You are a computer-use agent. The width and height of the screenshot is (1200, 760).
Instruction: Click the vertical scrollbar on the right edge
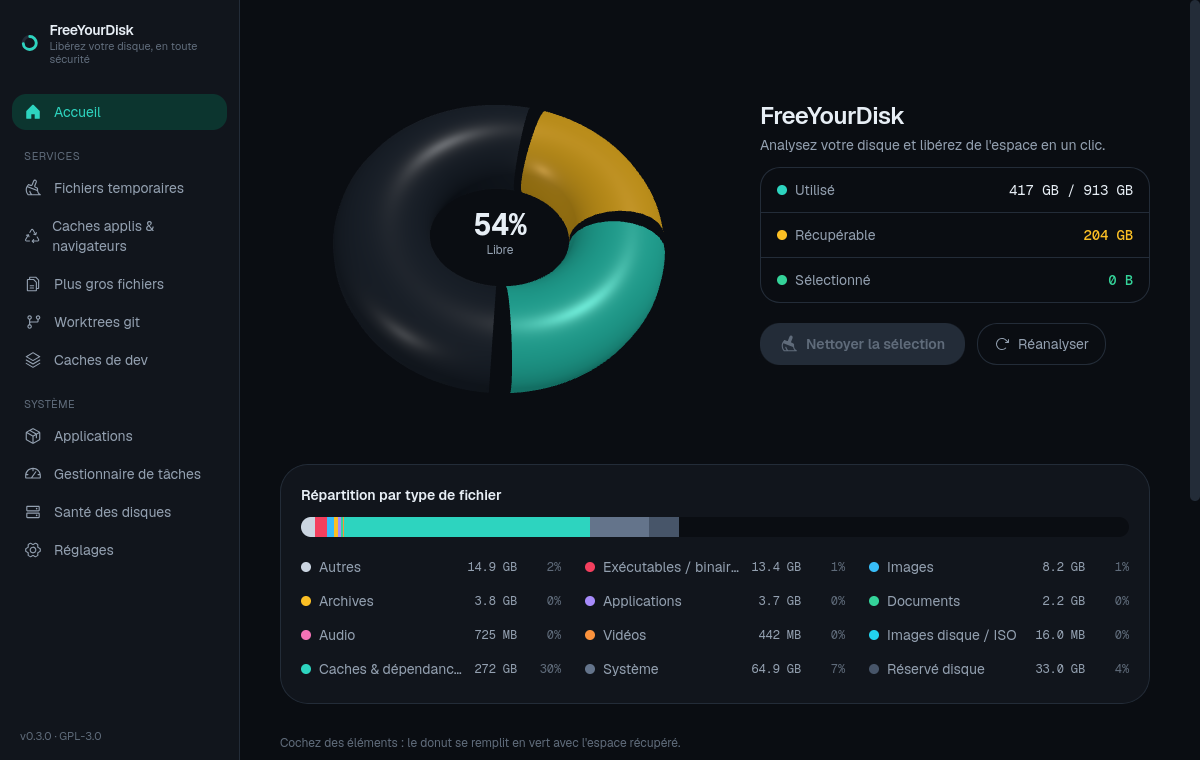pyautogui.click(x=1194, y=250)
